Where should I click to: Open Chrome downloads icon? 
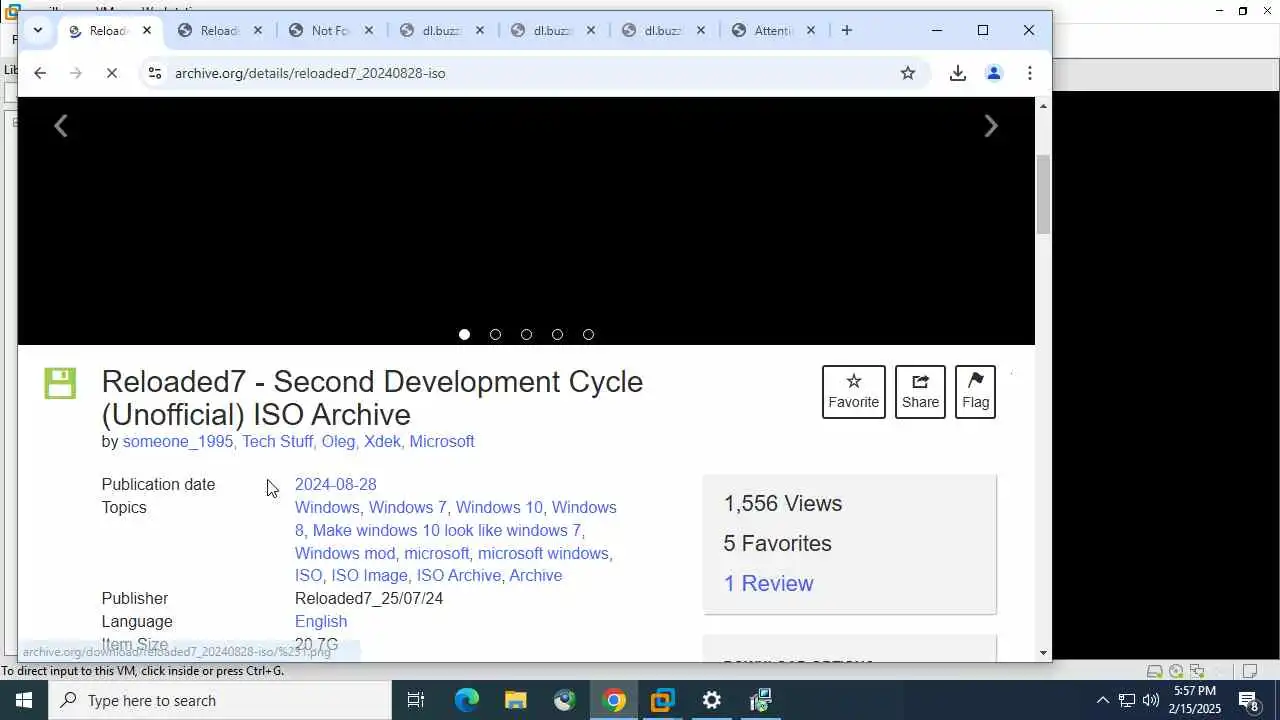pyautogui.click(x=957, y=73)
